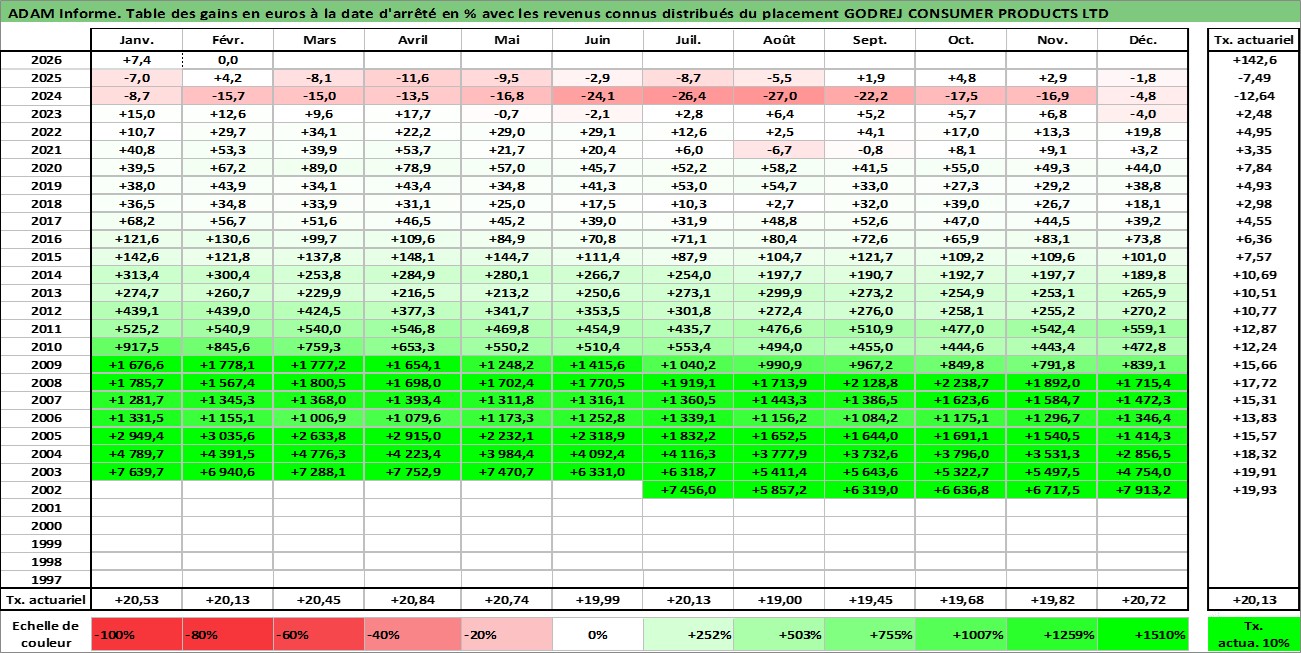The width and height of the screenshot is (1301, 653).
Task: Click the 'Sept.' column header
Action: click(x=870, y=40)
